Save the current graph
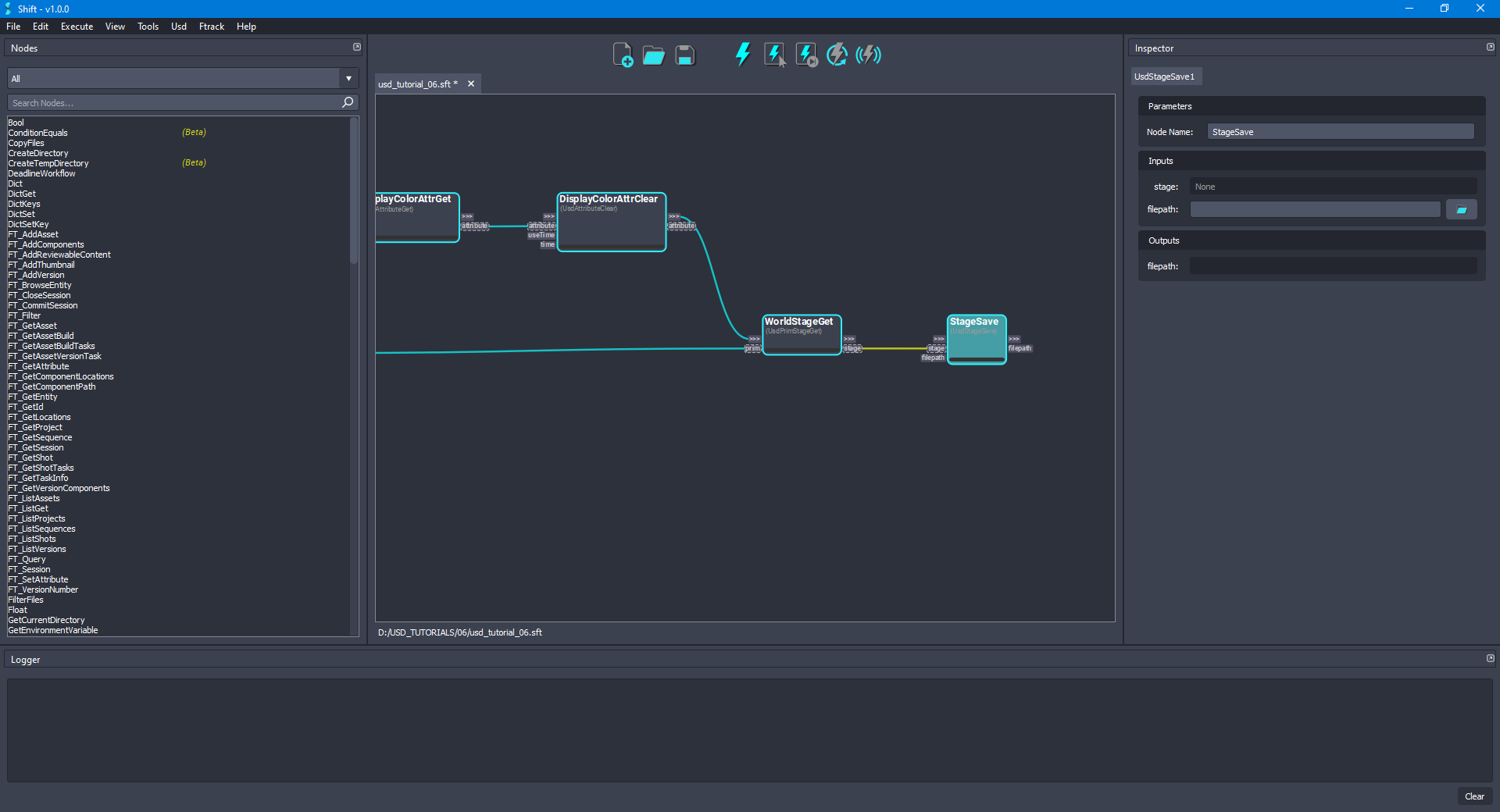 click(684, 55)
